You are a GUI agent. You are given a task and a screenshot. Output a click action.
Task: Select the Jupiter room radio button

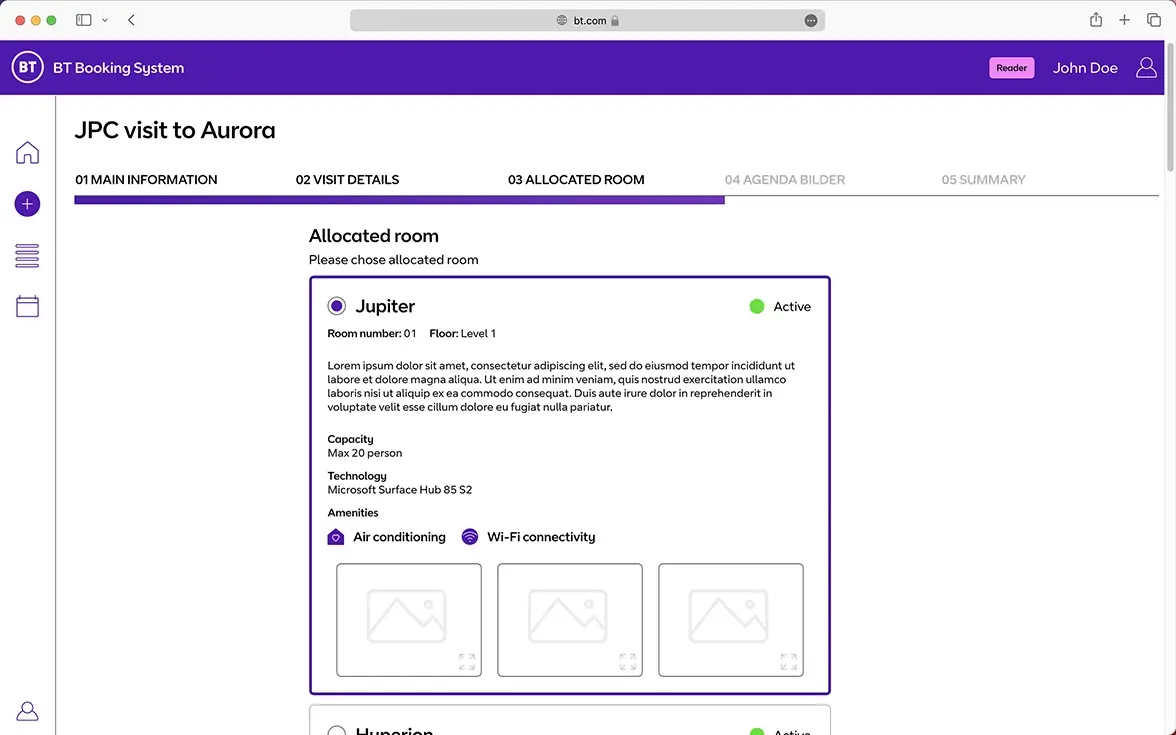337,306
